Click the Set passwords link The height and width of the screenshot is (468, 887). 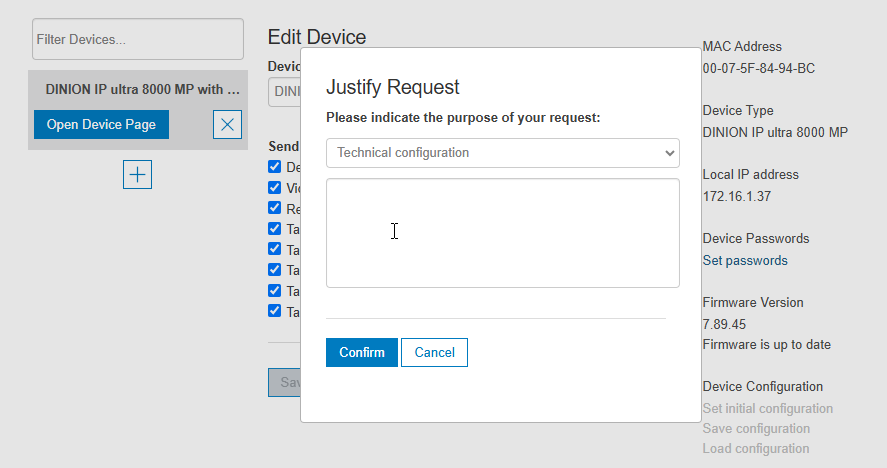[745, 261]
